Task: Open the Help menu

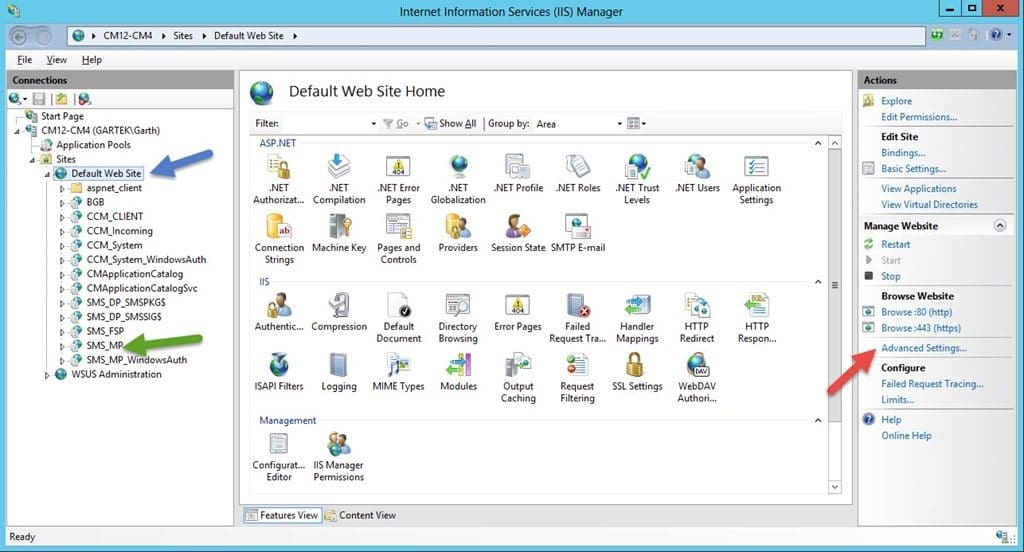Action: pos(91,59)
